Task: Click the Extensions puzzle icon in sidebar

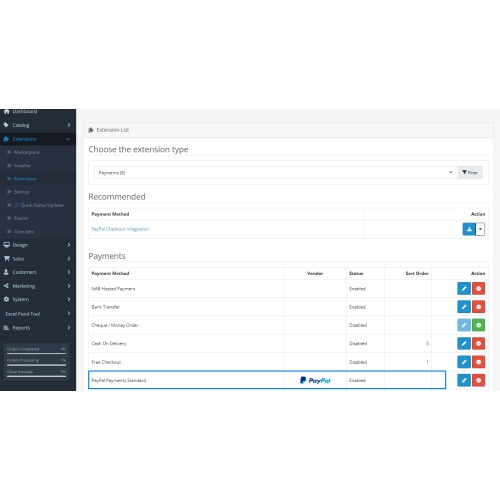Action: tap(6, 139)
